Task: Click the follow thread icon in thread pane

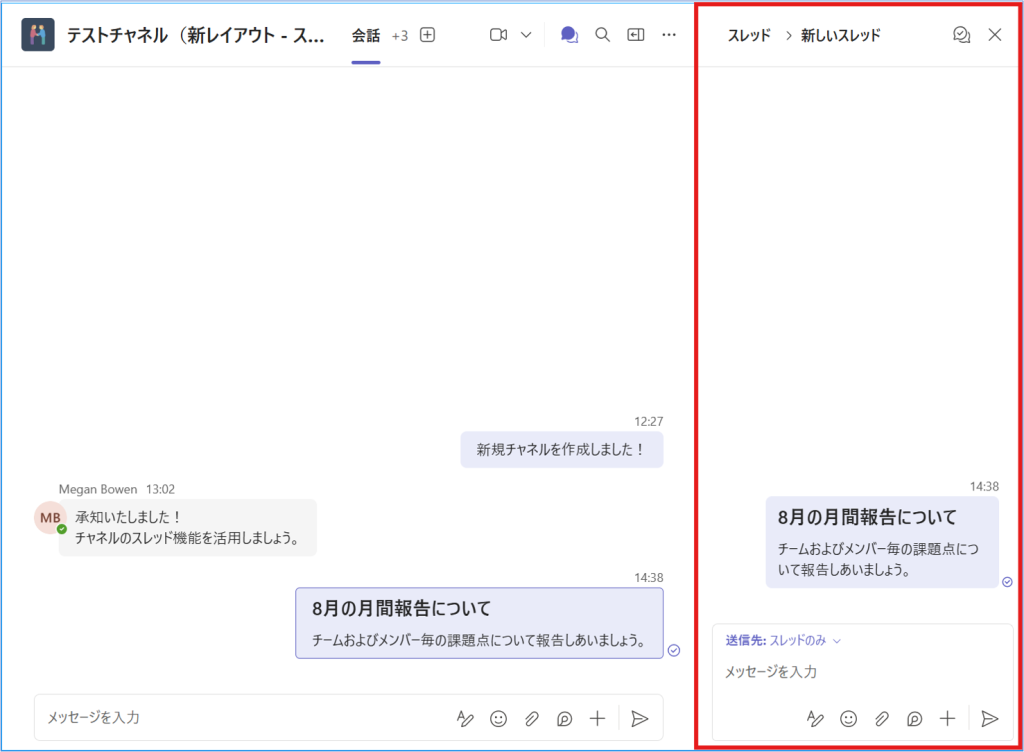Action: coord(961,35)
